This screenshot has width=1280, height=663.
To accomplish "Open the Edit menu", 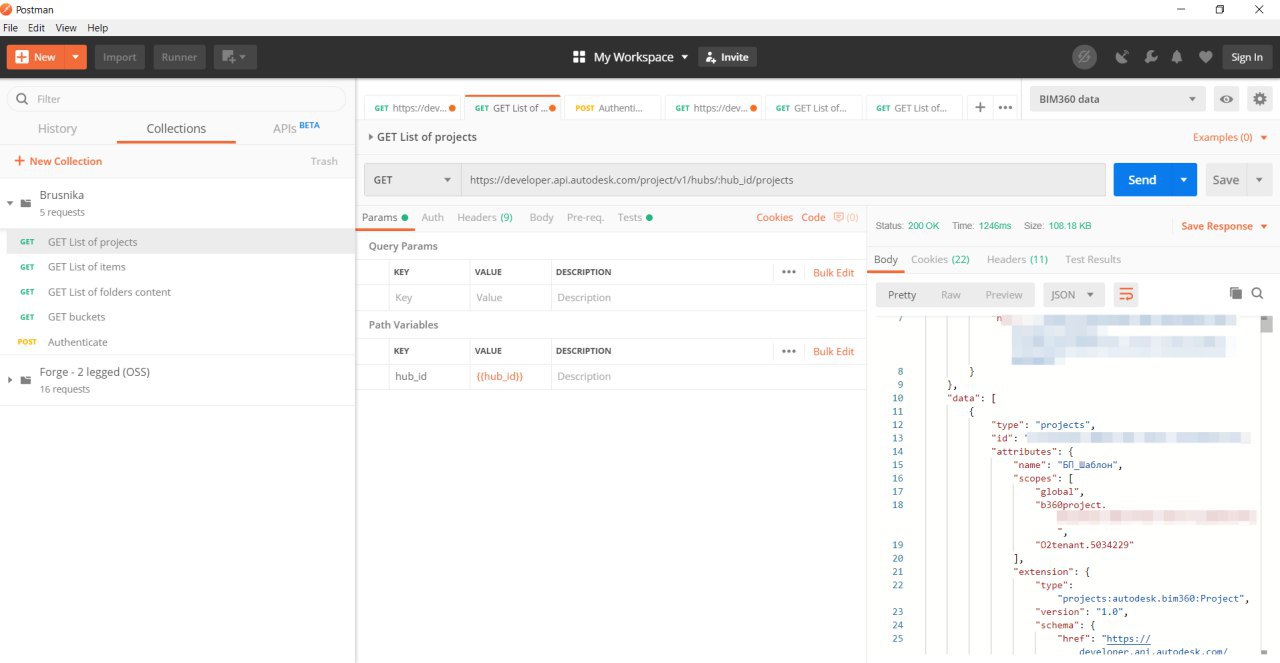I will tap(36, 28).
